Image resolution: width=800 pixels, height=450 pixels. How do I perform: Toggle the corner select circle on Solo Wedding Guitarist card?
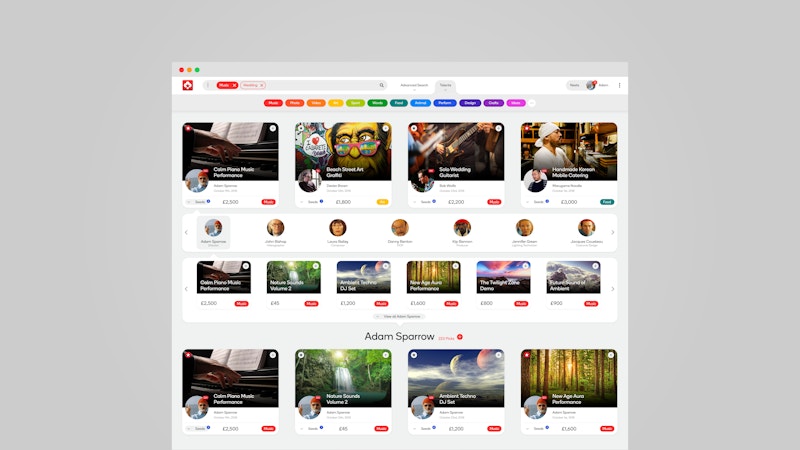coord(498,128)
